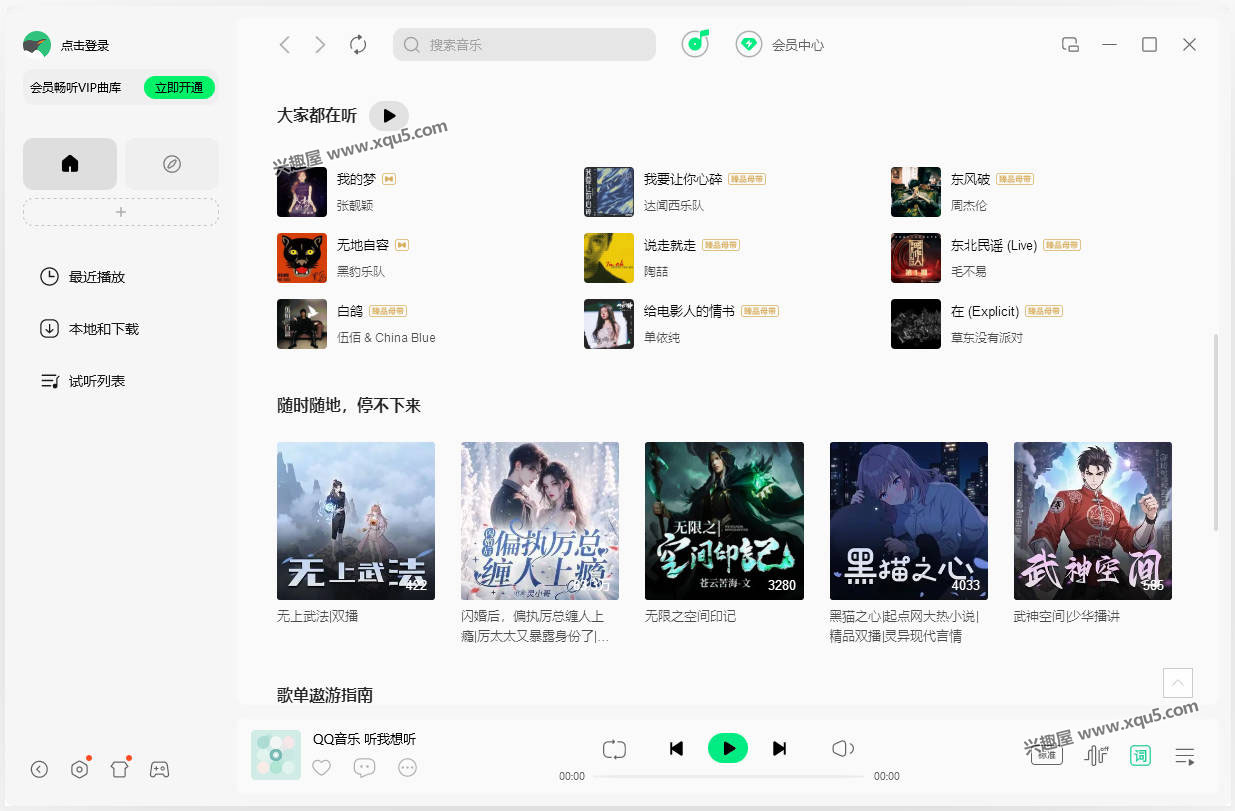Open the game controller icon
The image size is (1235, 811).
(x=159, y=769)
